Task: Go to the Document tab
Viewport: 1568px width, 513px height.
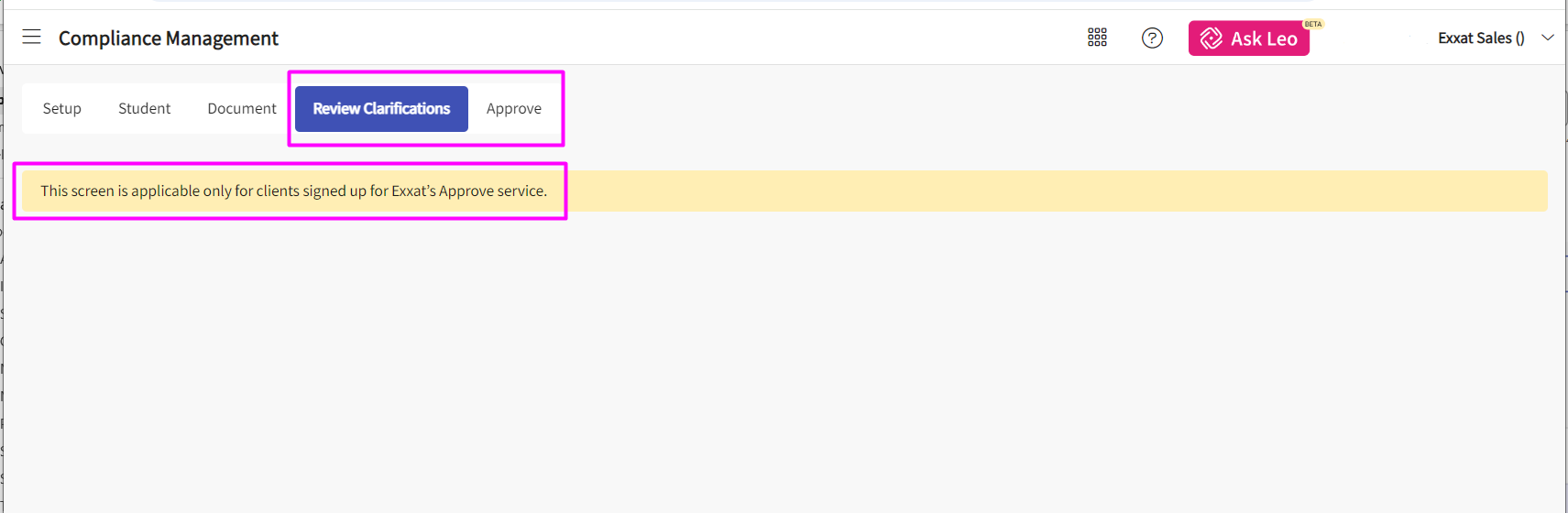Action: tap(242, 108)
